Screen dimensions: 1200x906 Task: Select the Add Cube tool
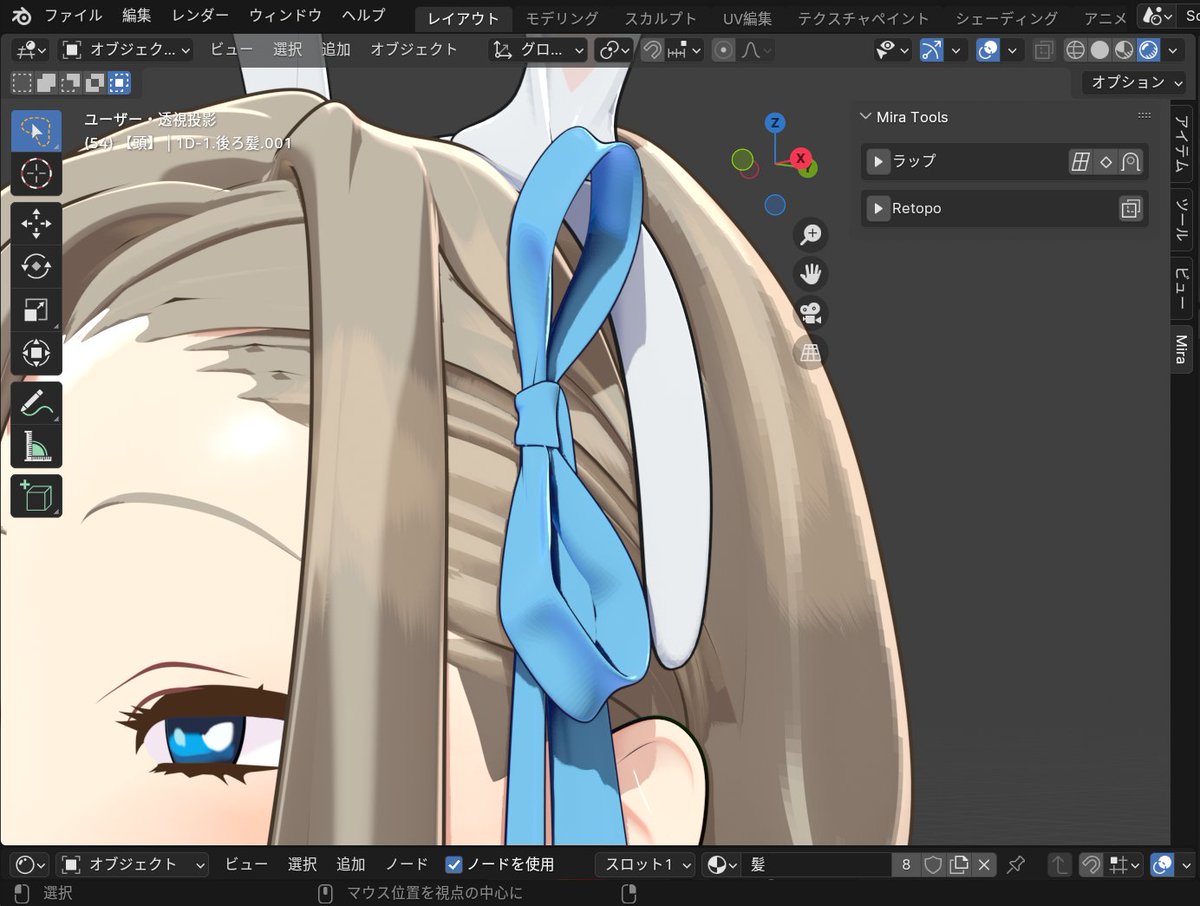pyautogui.click(x=36, y=496)
